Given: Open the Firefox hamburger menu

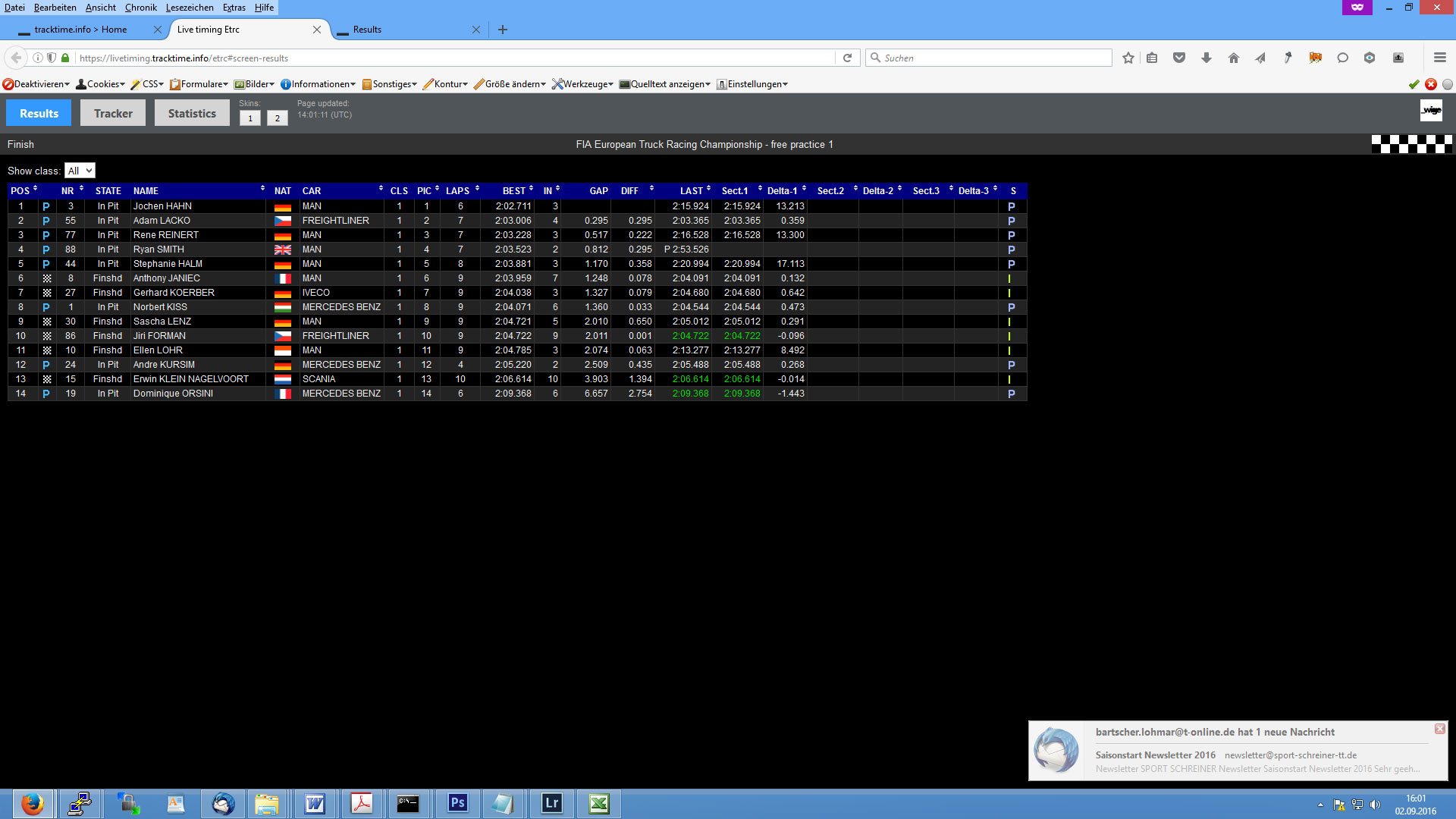Looking at the screenshot, I should pos(1439,58).
